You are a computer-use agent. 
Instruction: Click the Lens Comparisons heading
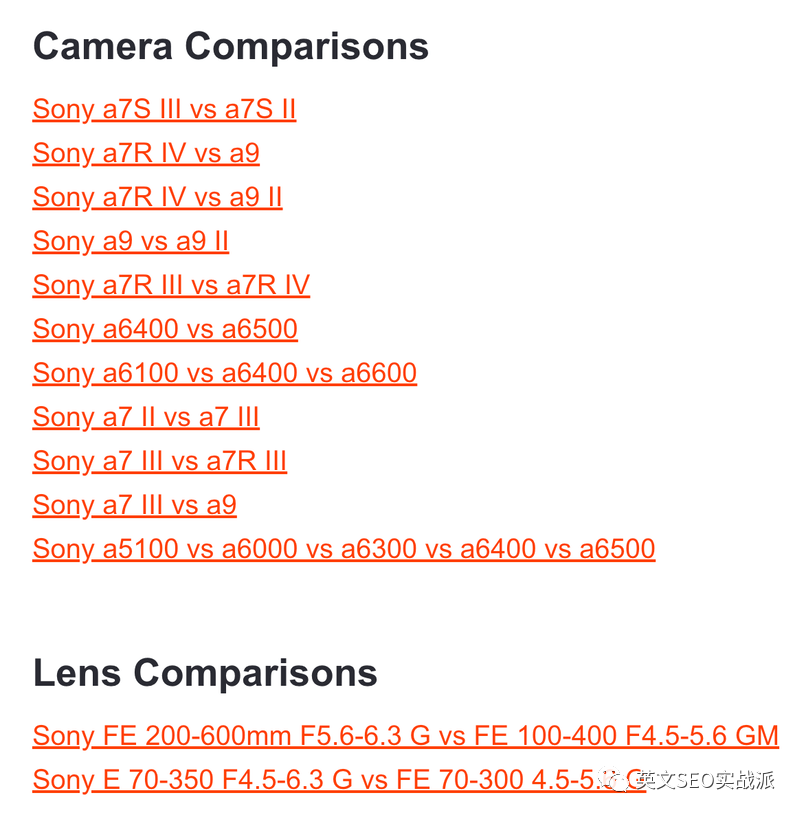pyautogui.click(x=205, y=673)
